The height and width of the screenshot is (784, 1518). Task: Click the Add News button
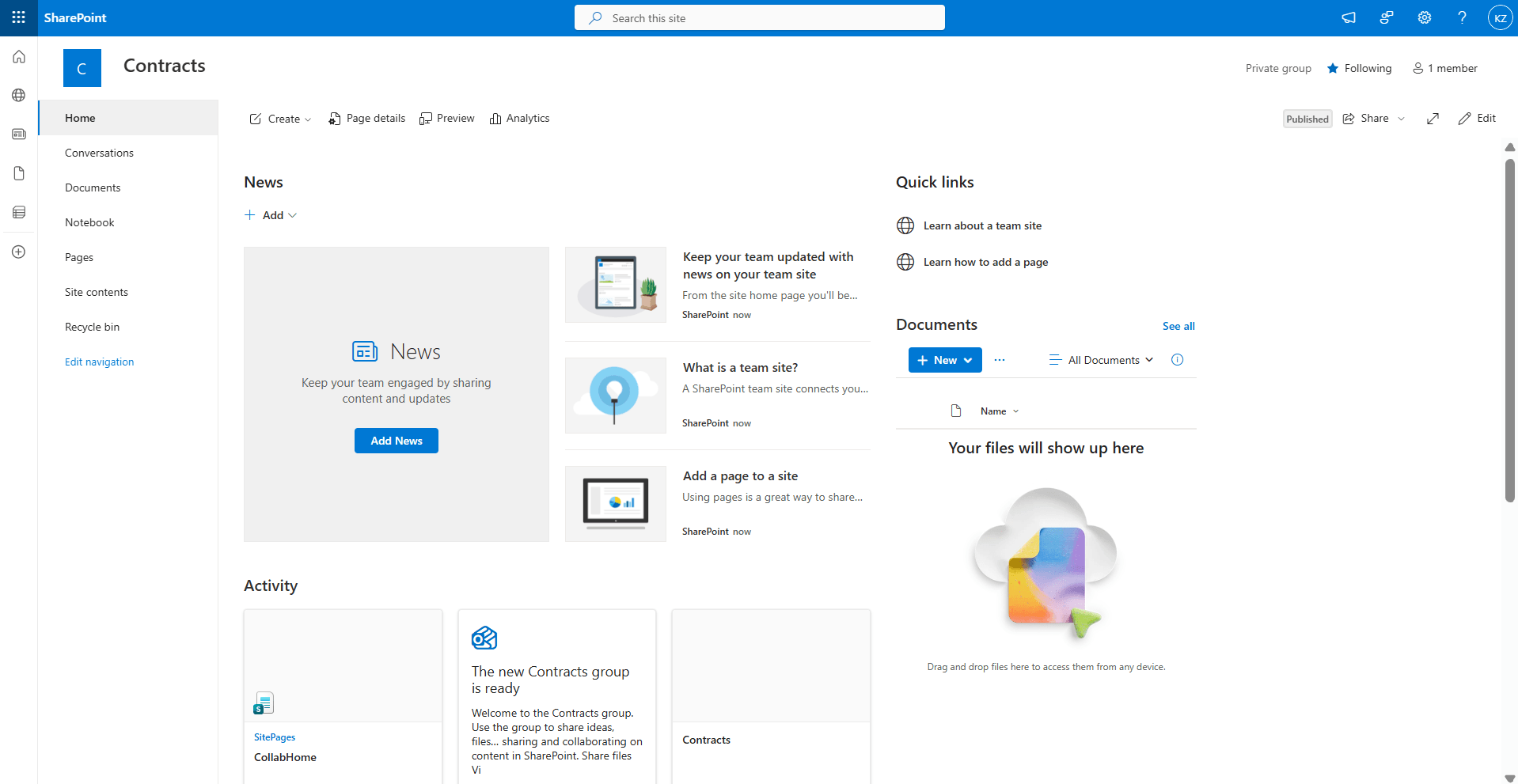pyautogui.click(x=397, y=441)
